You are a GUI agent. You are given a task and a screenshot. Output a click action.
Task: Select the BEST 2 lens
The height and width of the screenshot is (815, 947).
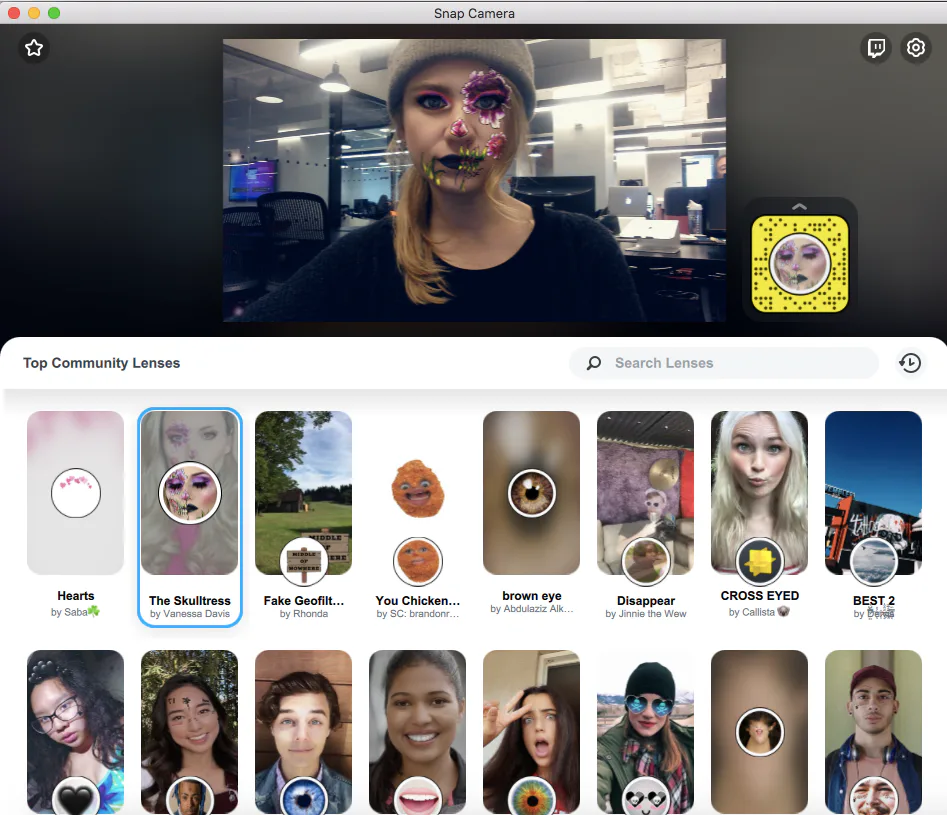pyautogui.click(x=873, y=515)
